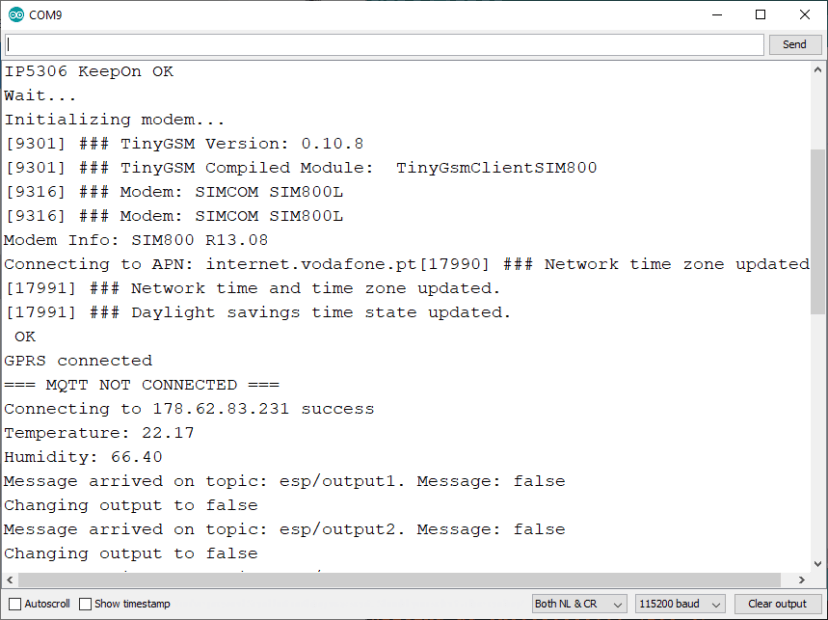This screenshot has width=828, height=620.
Task: Open the '115200 baud' rate selector
Action: coord(679,603)
